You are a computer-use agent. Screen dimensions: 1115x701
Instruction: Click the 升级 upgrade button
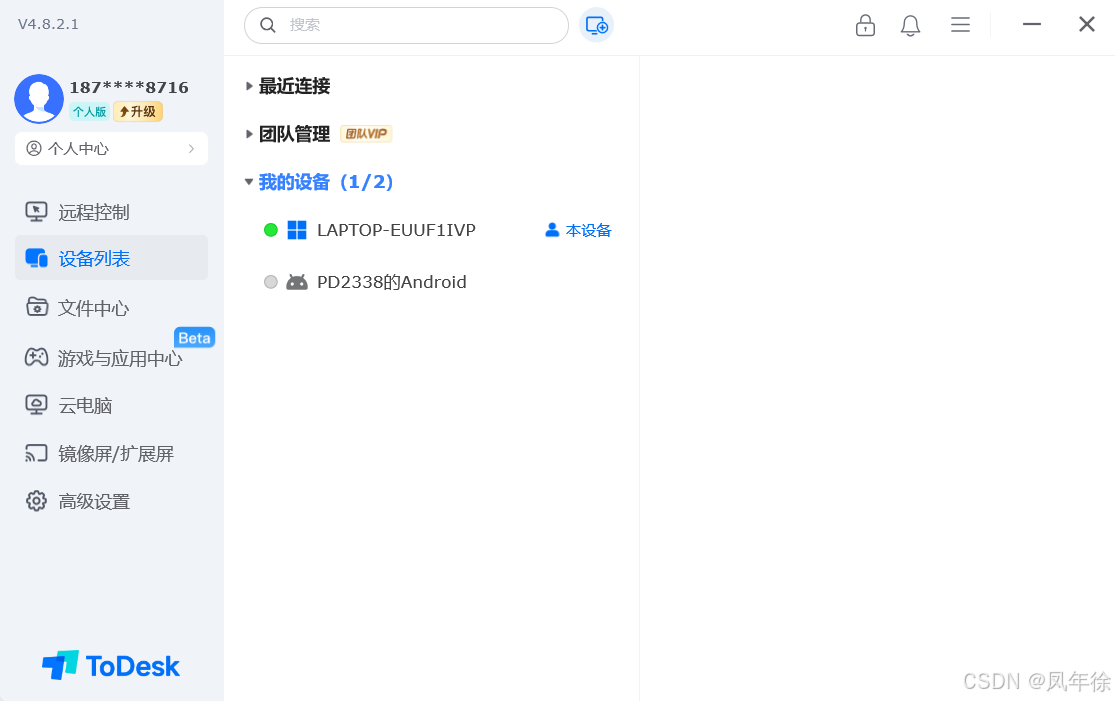pos(138,112)
